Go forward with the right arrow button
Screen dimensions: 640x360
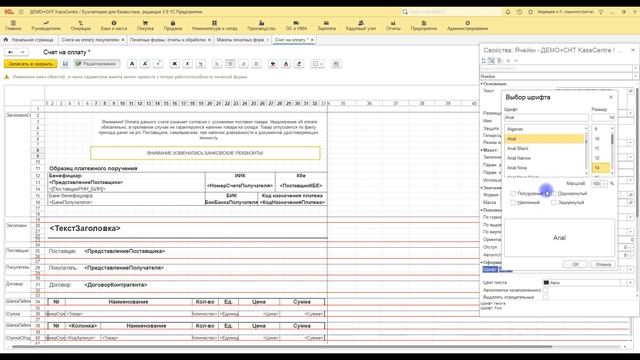(x=22, y=52)
